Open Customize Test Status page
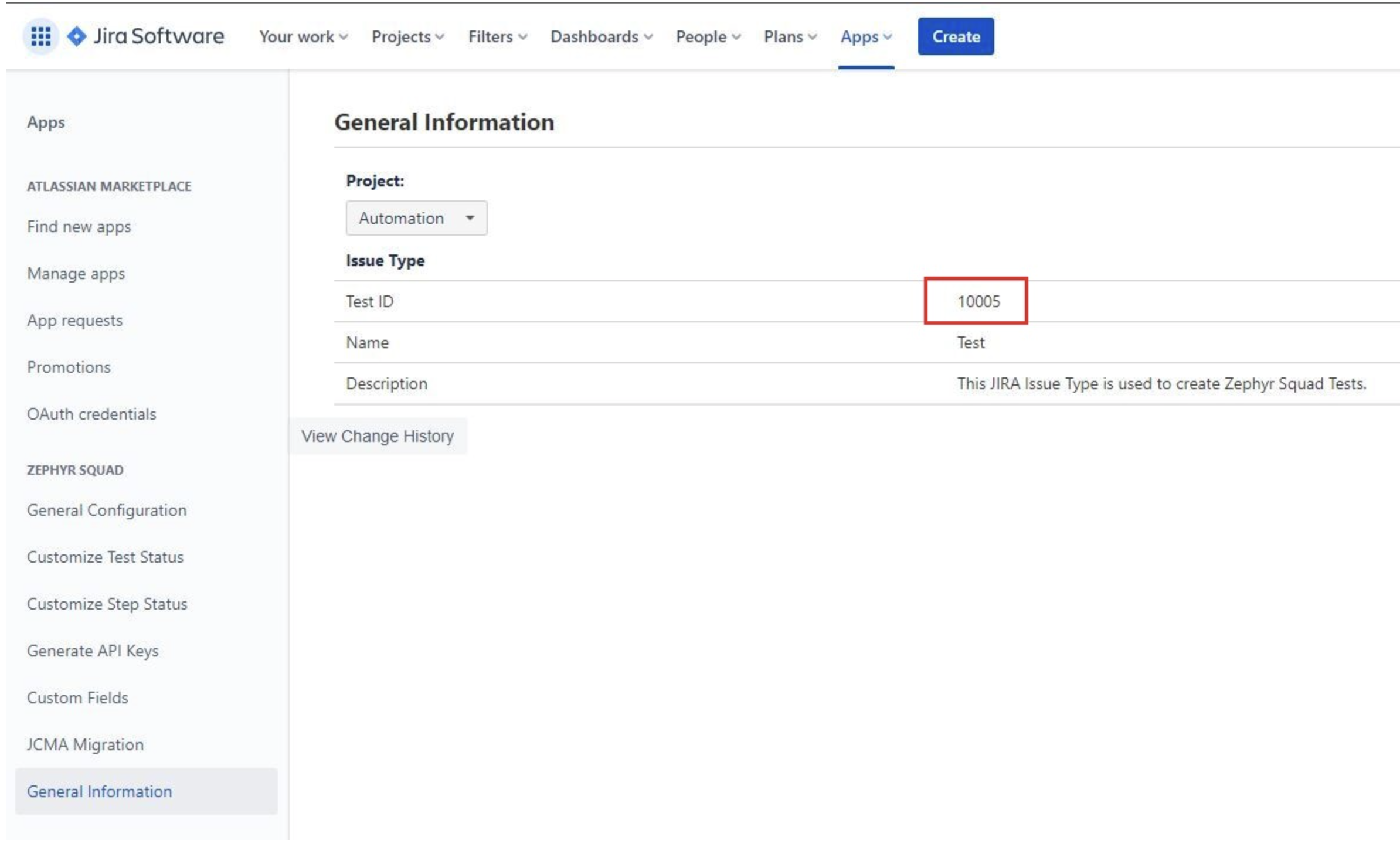 coord(104,557)
